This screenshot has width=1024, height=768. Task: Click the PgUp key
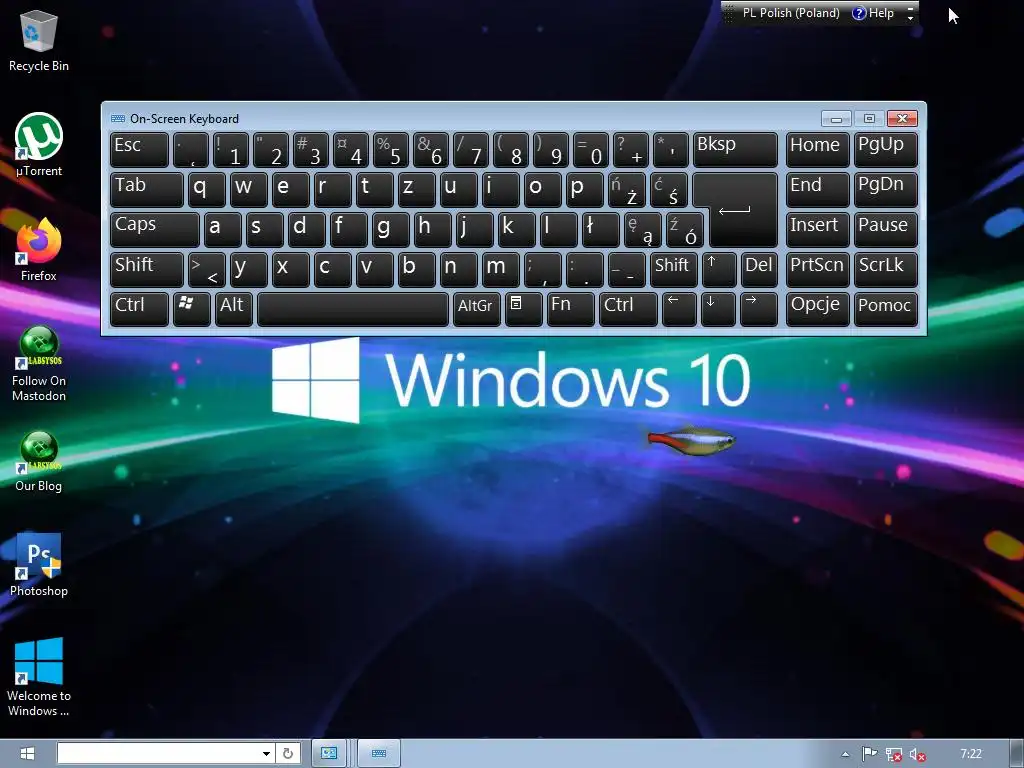coord(885,150)
